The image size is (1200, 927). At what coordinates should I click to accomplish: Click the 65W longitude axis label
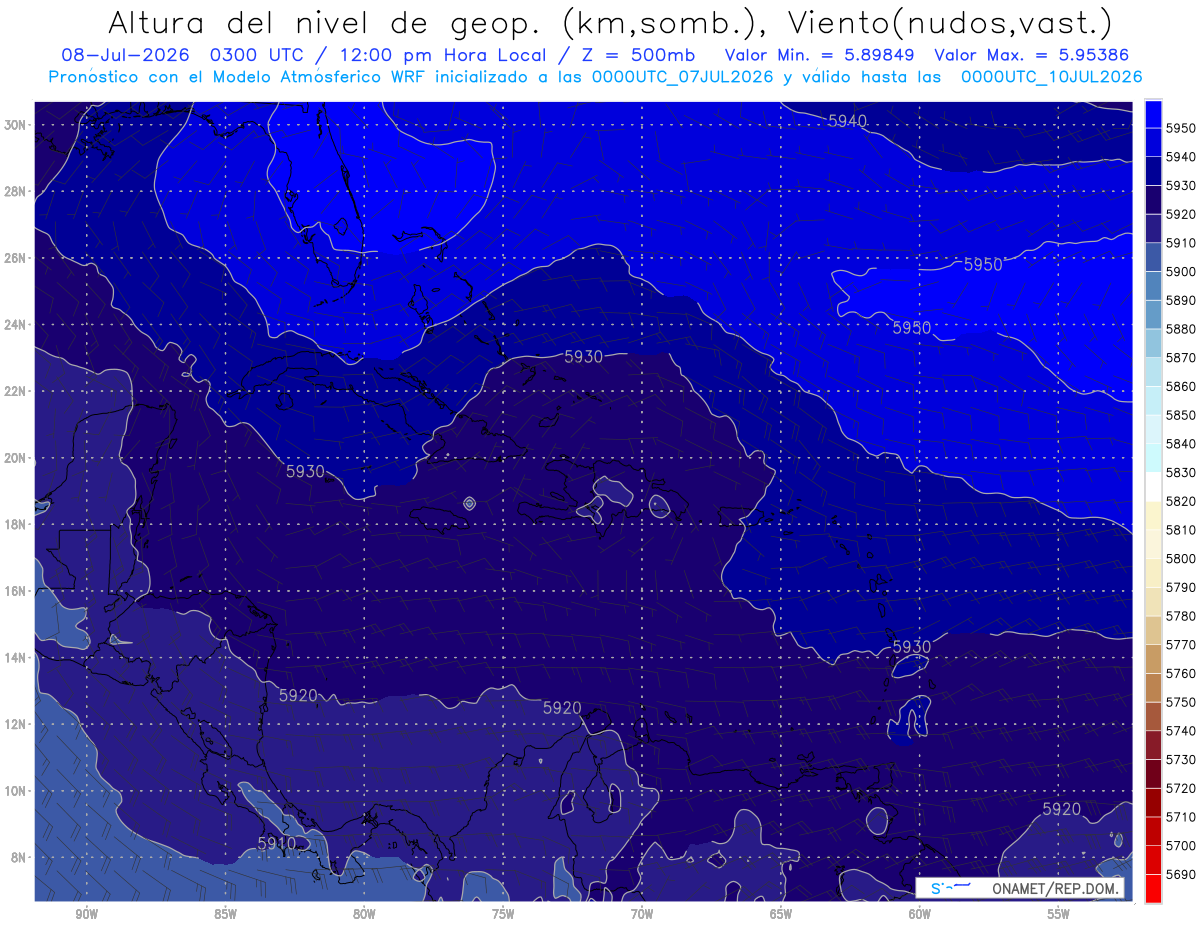781,914
